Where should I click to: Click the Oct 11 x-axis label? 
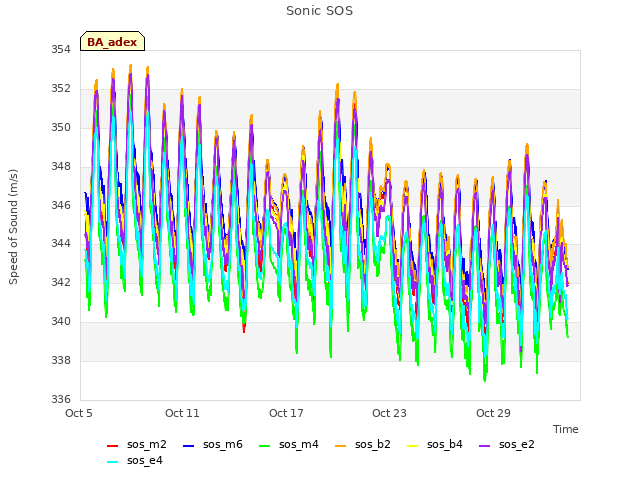coord(182,413)
